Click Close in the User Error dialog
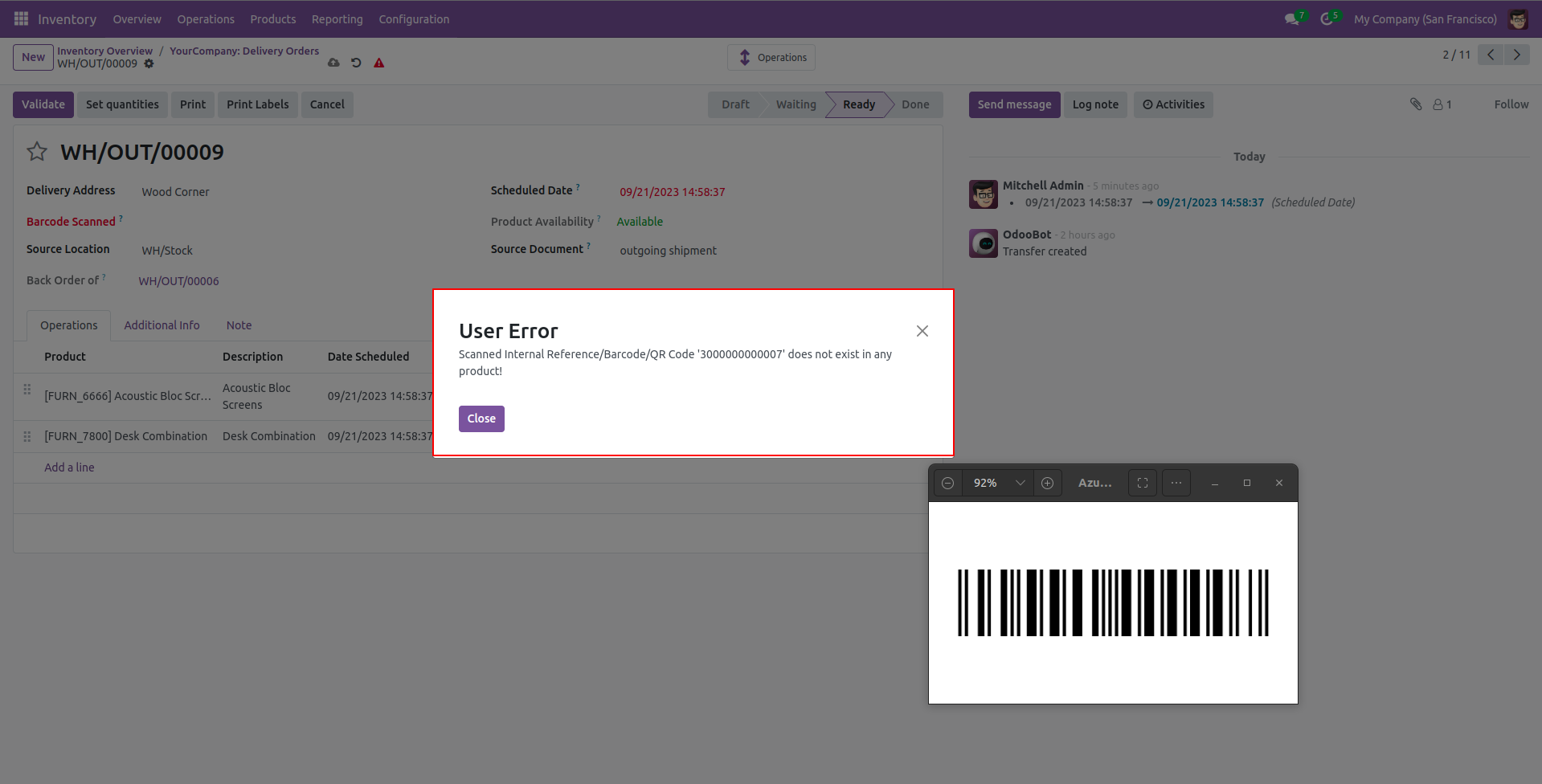This screenshot has width=1542, height=784. tap(481, 419)
